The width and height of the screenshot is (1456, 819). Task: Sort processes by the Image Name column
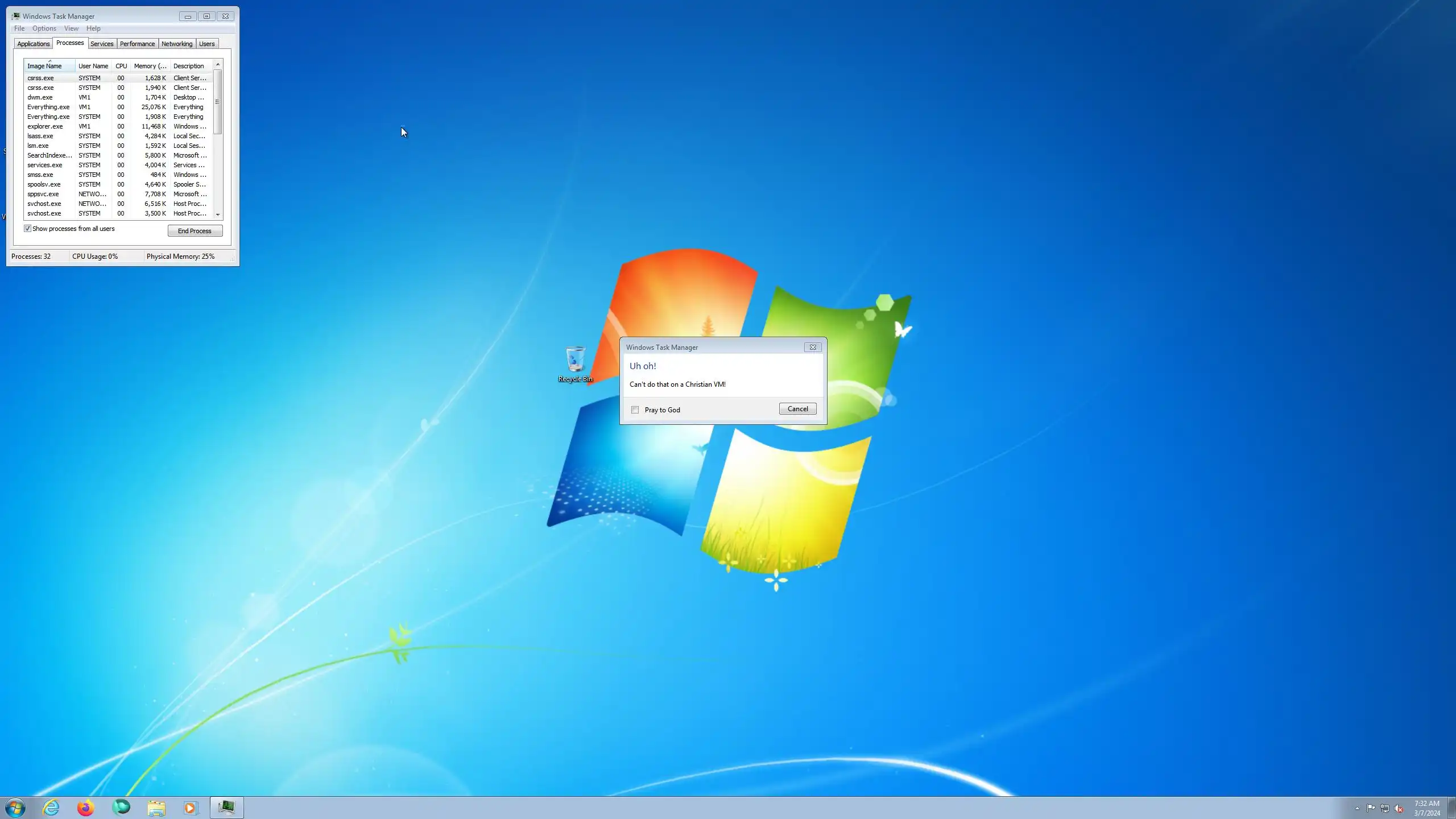pos(44,66)
